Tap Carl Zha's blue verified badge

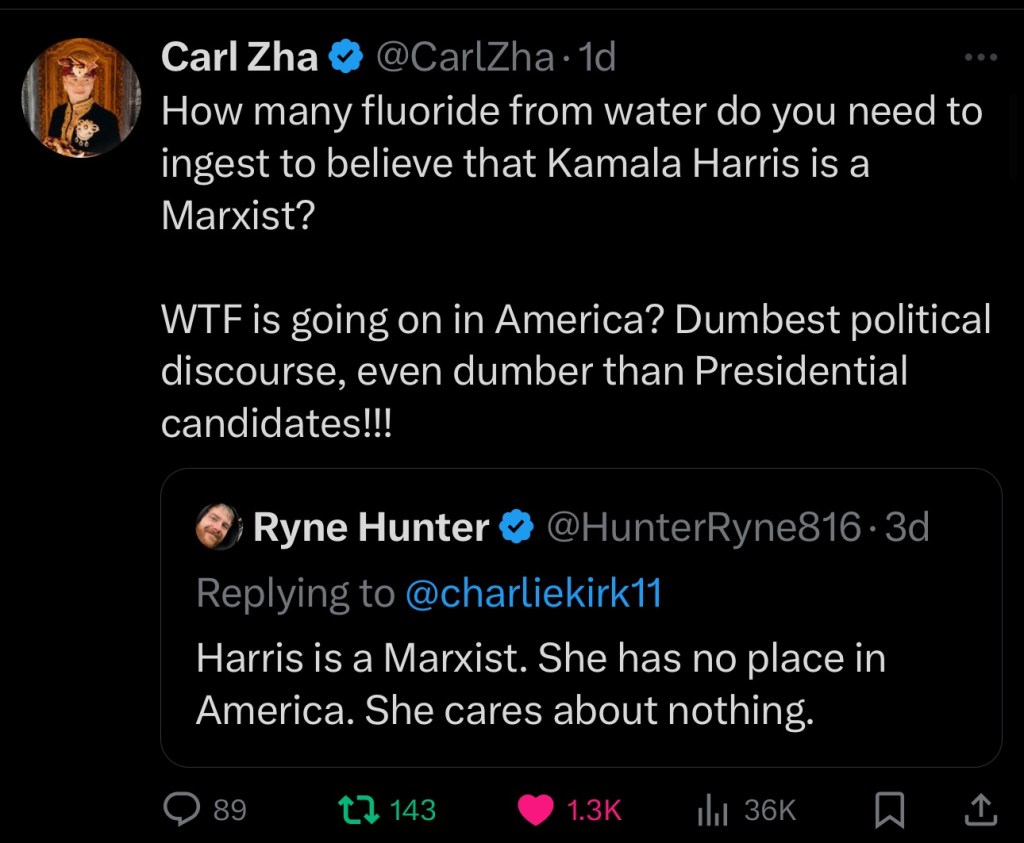(346, 58)
